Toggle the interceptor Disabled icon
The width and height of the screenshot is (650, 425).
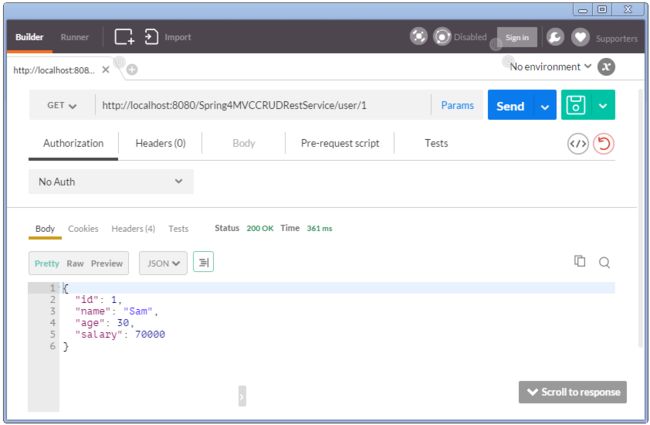[442, 37]
